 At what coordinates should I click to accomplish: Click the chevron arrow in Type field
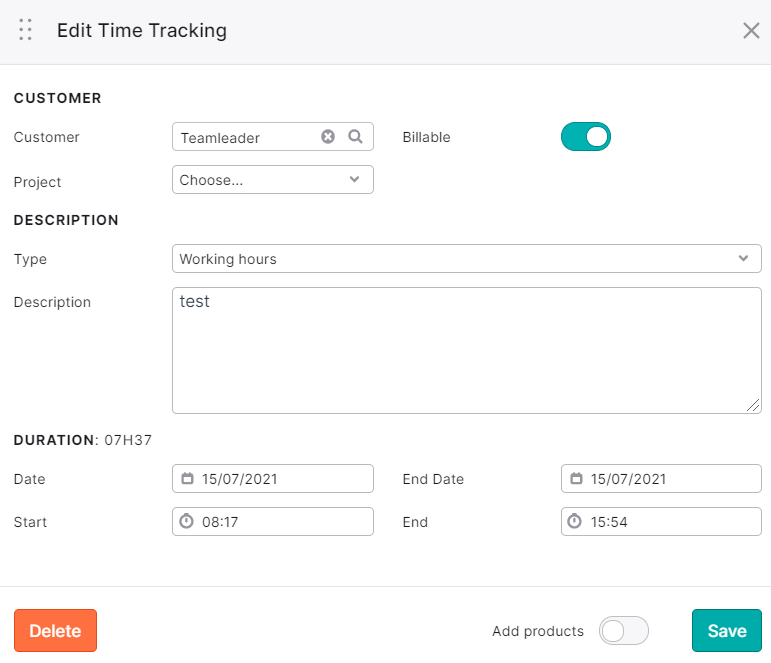[x=743, y=258]
